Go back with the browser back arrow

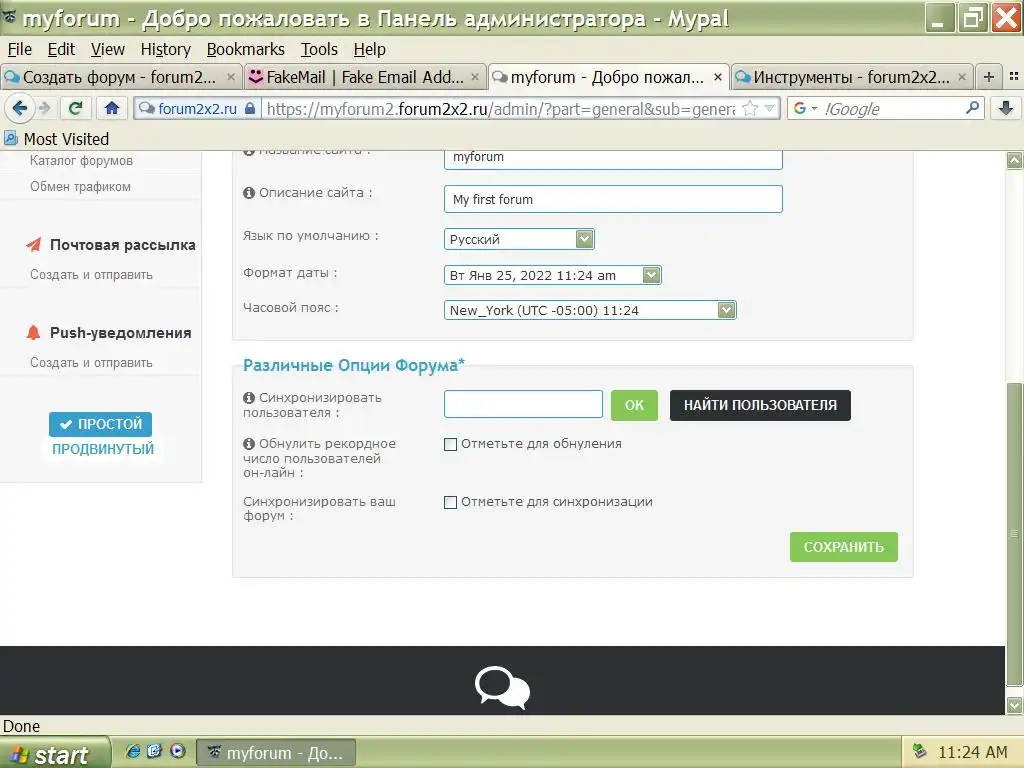click(x=20, y=108)
